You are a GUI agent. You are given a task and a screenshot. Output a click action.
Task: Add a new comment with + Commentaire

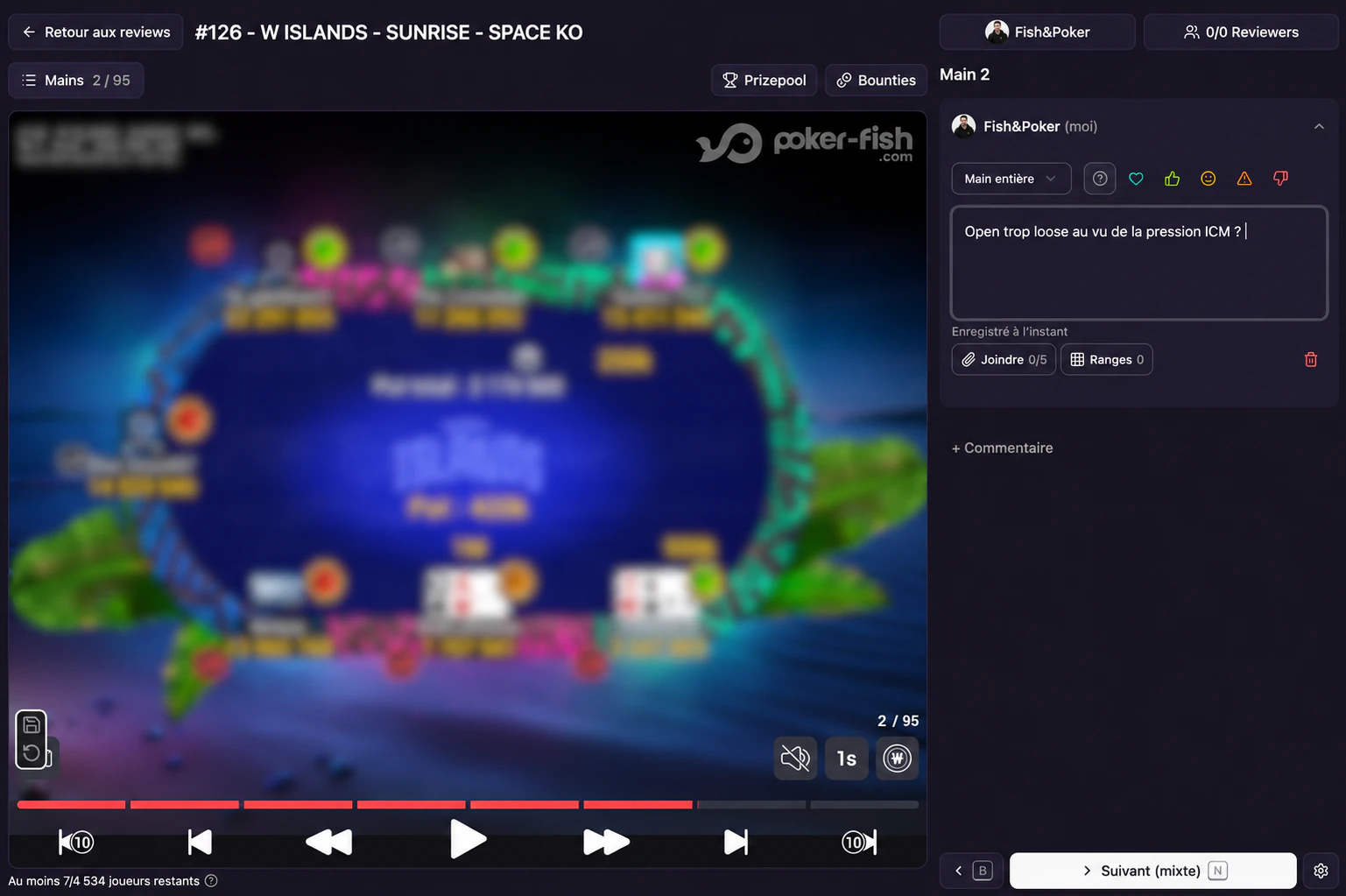tap(1003, 448)
